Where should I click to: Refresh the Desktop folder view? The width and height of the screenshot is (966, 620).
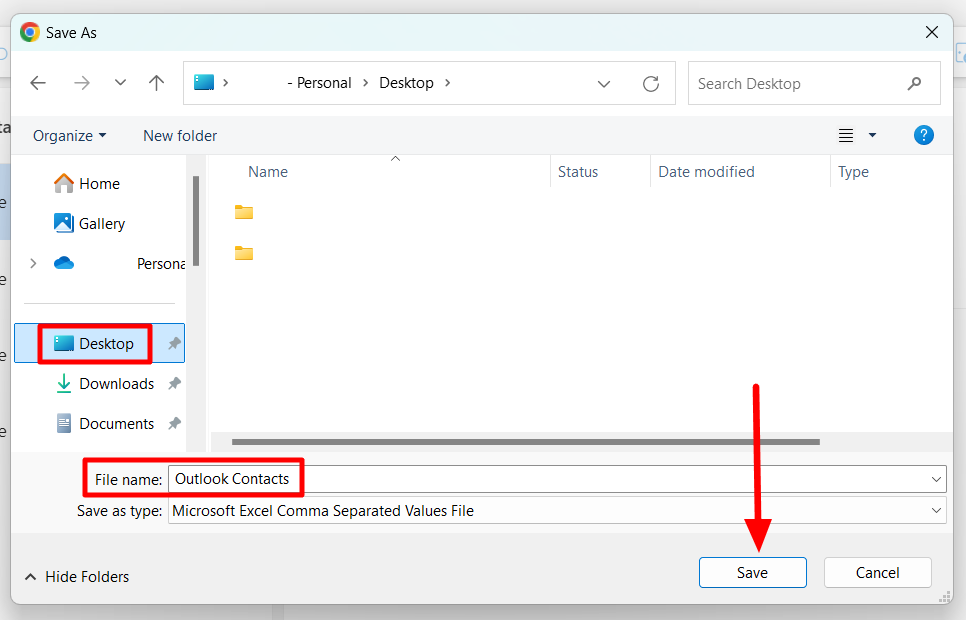[x=651, y=83]
